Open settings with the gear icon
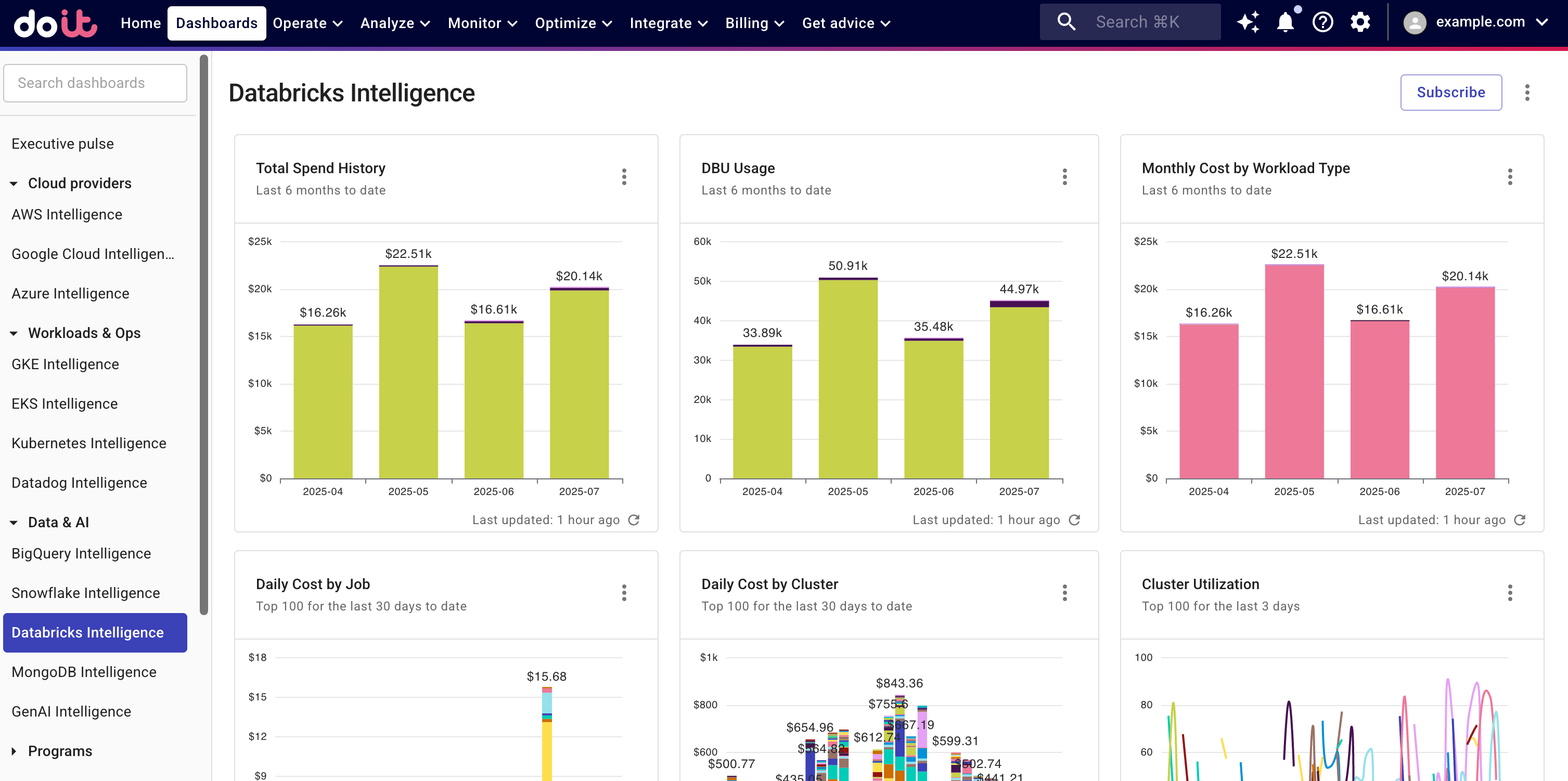This screenshot has width=1568, height=781. tap(1361, 22)
